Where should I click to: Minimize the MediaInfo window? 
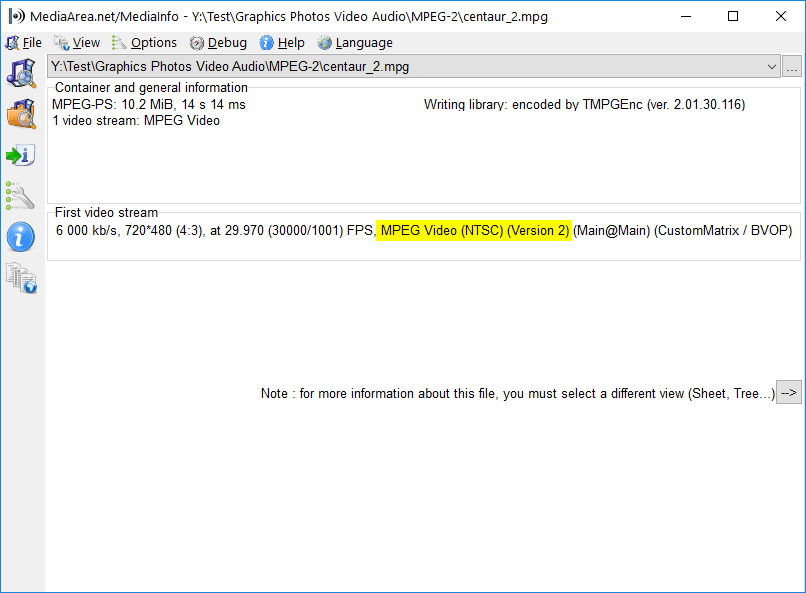[x=686, y=16]
